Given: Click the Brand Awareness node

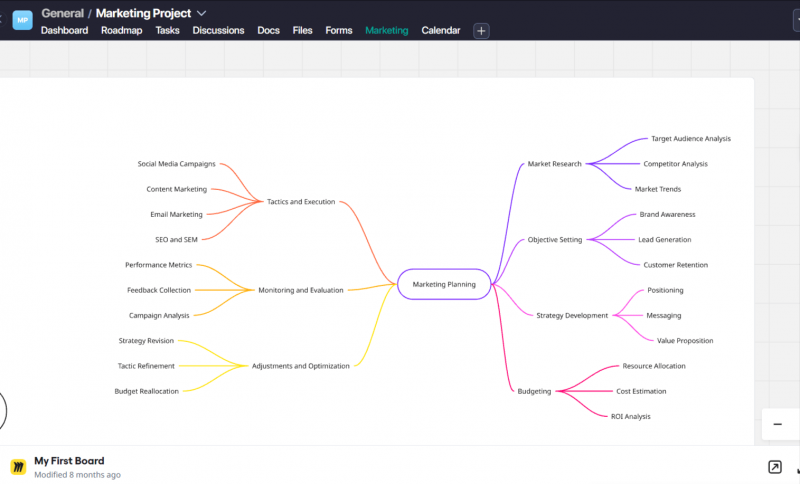Looking at the screenshot, I should [667, 215].
